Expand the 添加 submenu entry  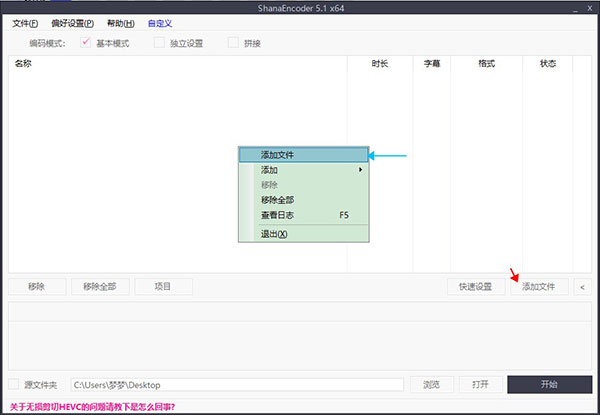[303, 170]
